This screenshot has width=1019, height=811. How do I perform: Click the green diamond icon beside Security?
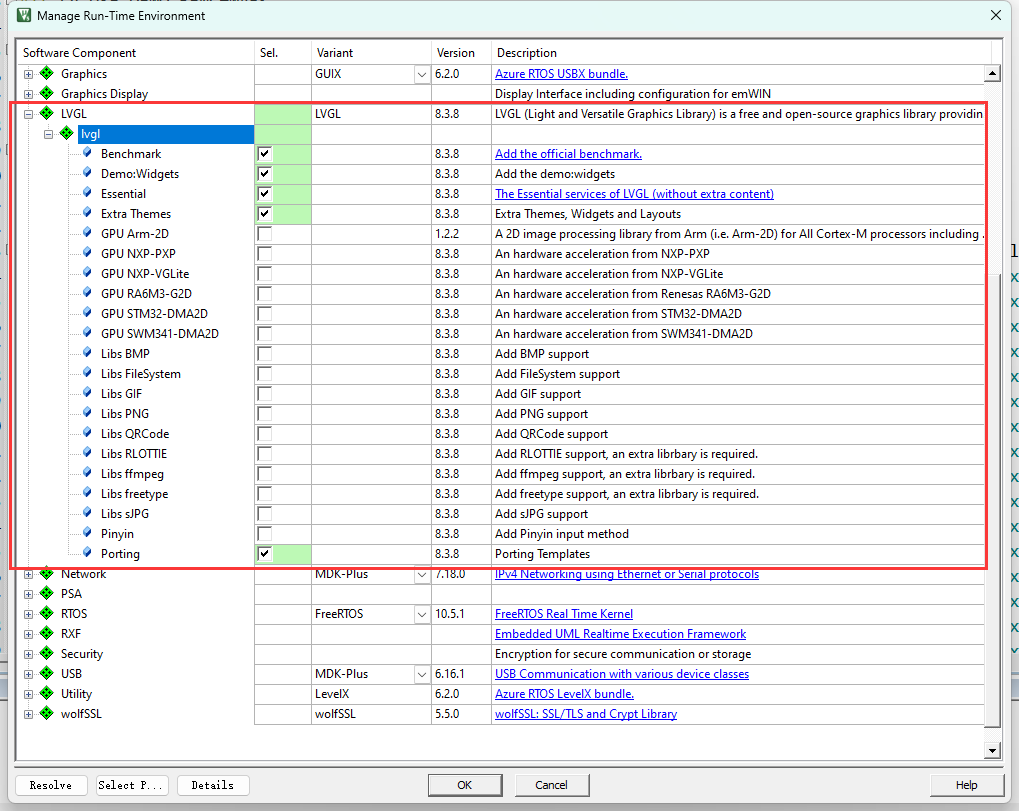47,654
